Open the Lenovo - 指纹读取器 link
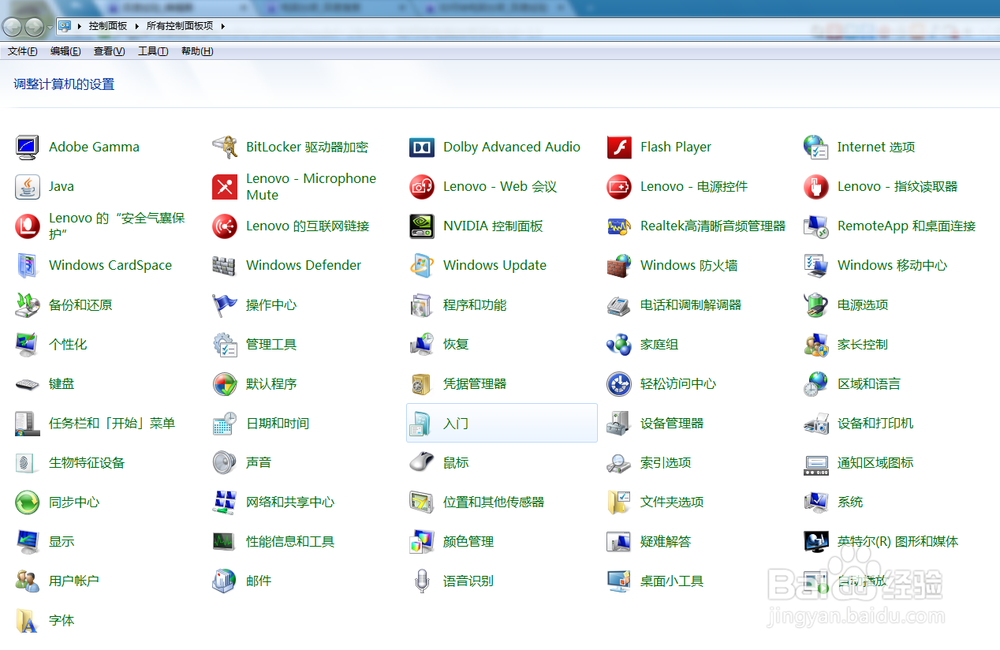The height and width of the screenshot is (650, 1000). [x=897, y=187]
